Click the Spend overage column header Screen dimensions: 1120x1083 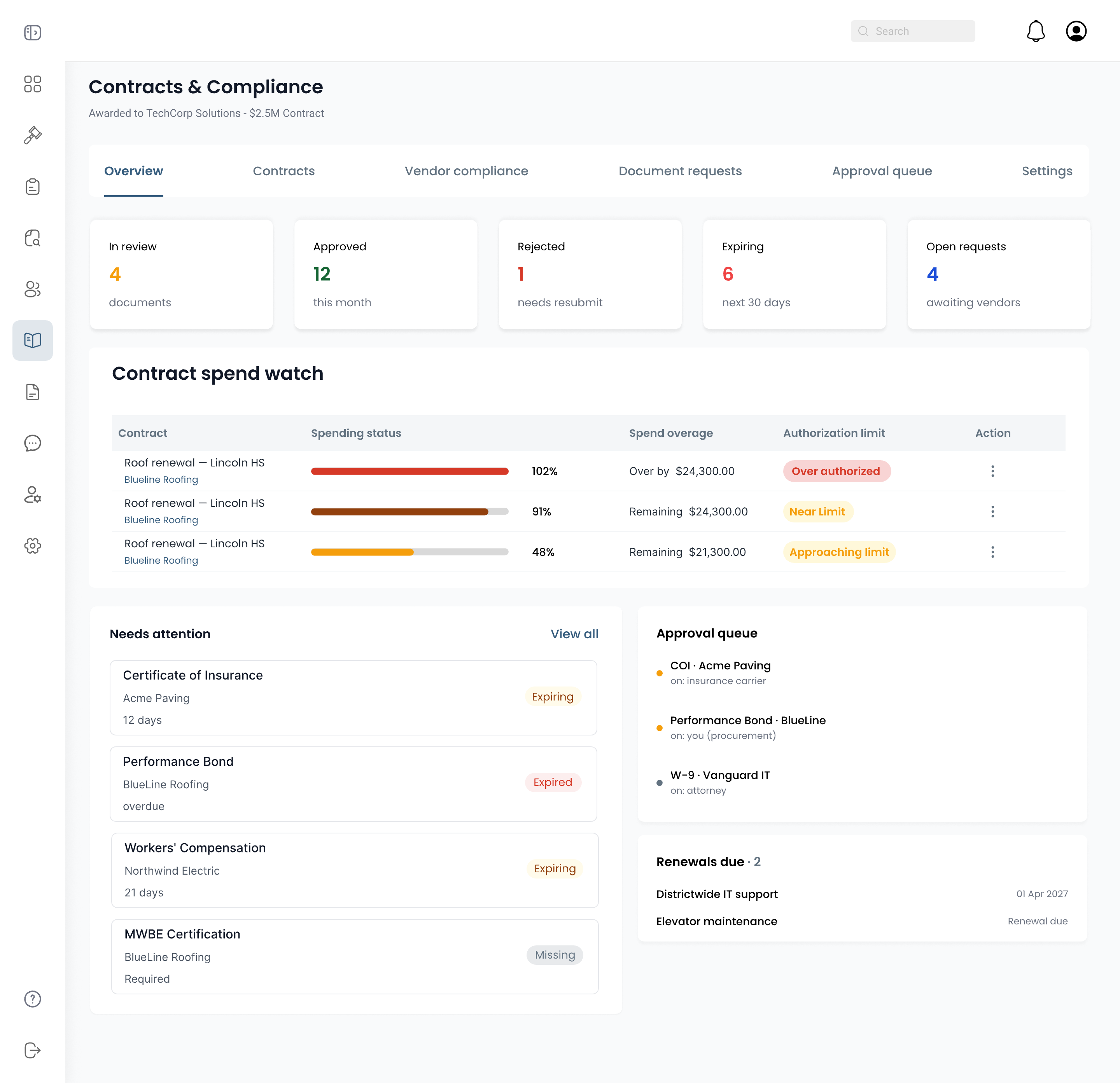(671, 433)
